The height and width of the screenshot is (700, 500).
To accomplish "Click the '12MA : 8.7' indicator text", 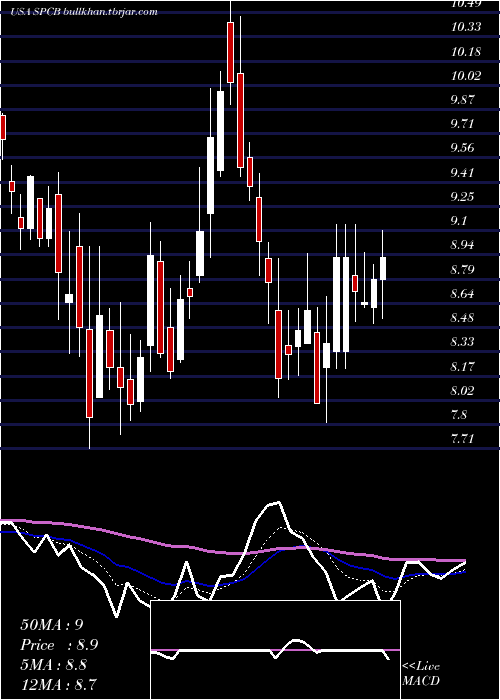I will 59,684.
